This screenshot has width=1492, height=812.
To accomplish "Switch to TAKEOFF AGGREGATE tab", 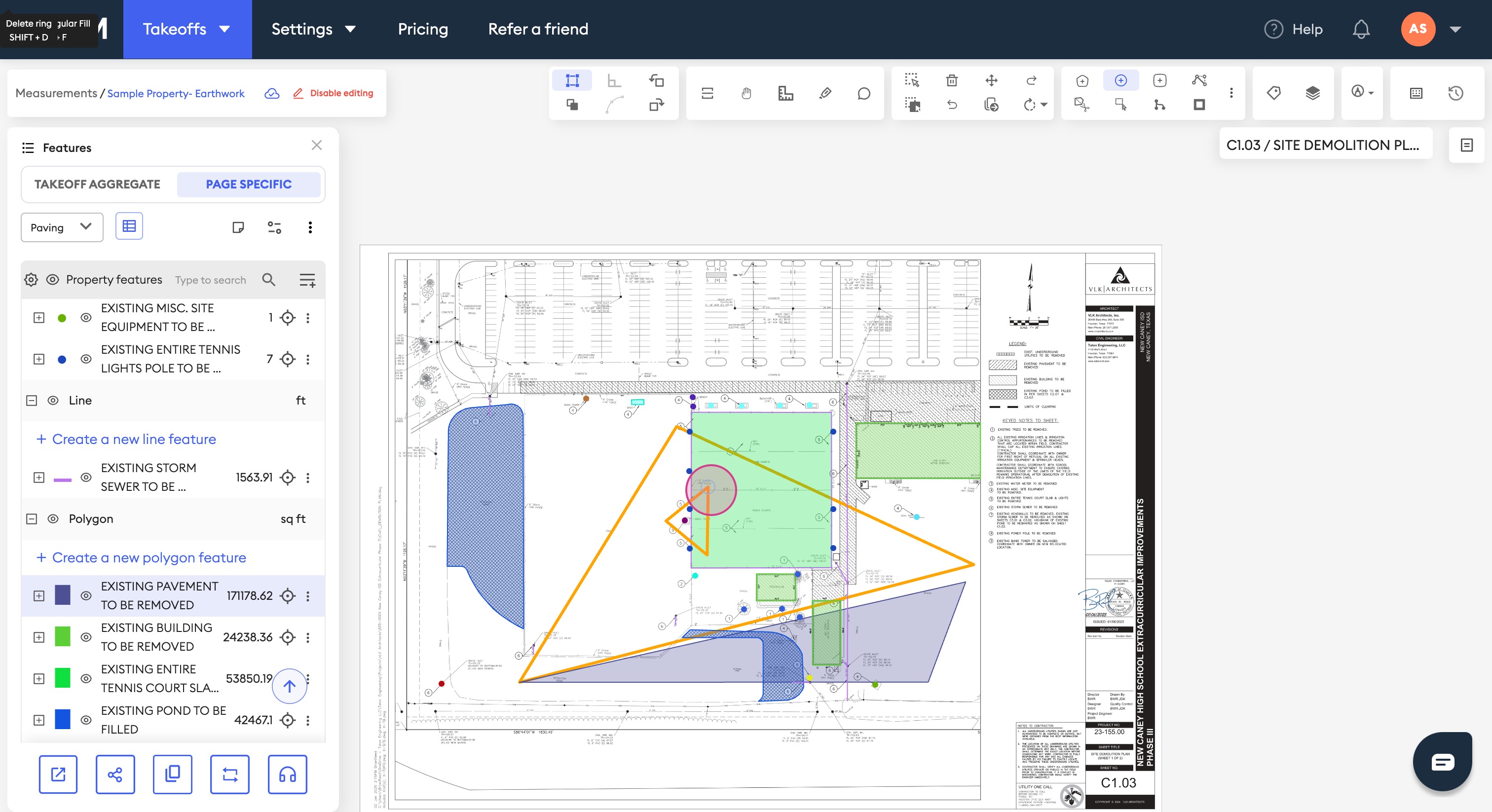I will click(x=97, y=184).
